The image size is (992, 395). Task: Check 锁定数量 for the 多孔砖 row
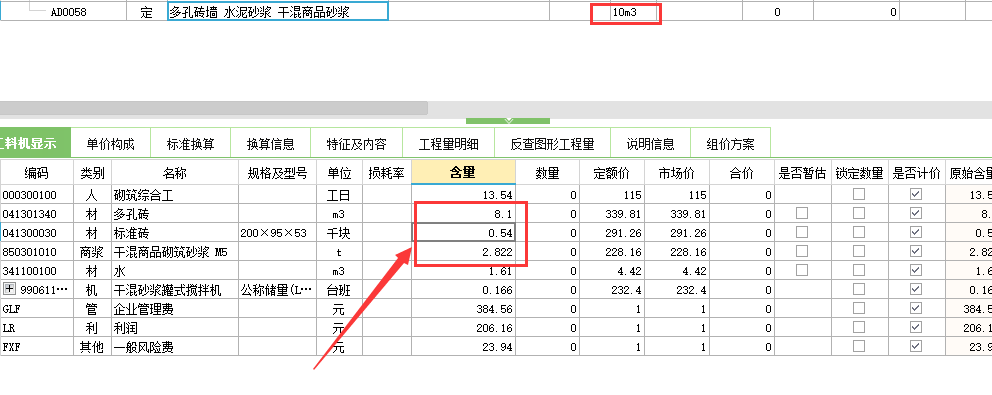point(859,214)
